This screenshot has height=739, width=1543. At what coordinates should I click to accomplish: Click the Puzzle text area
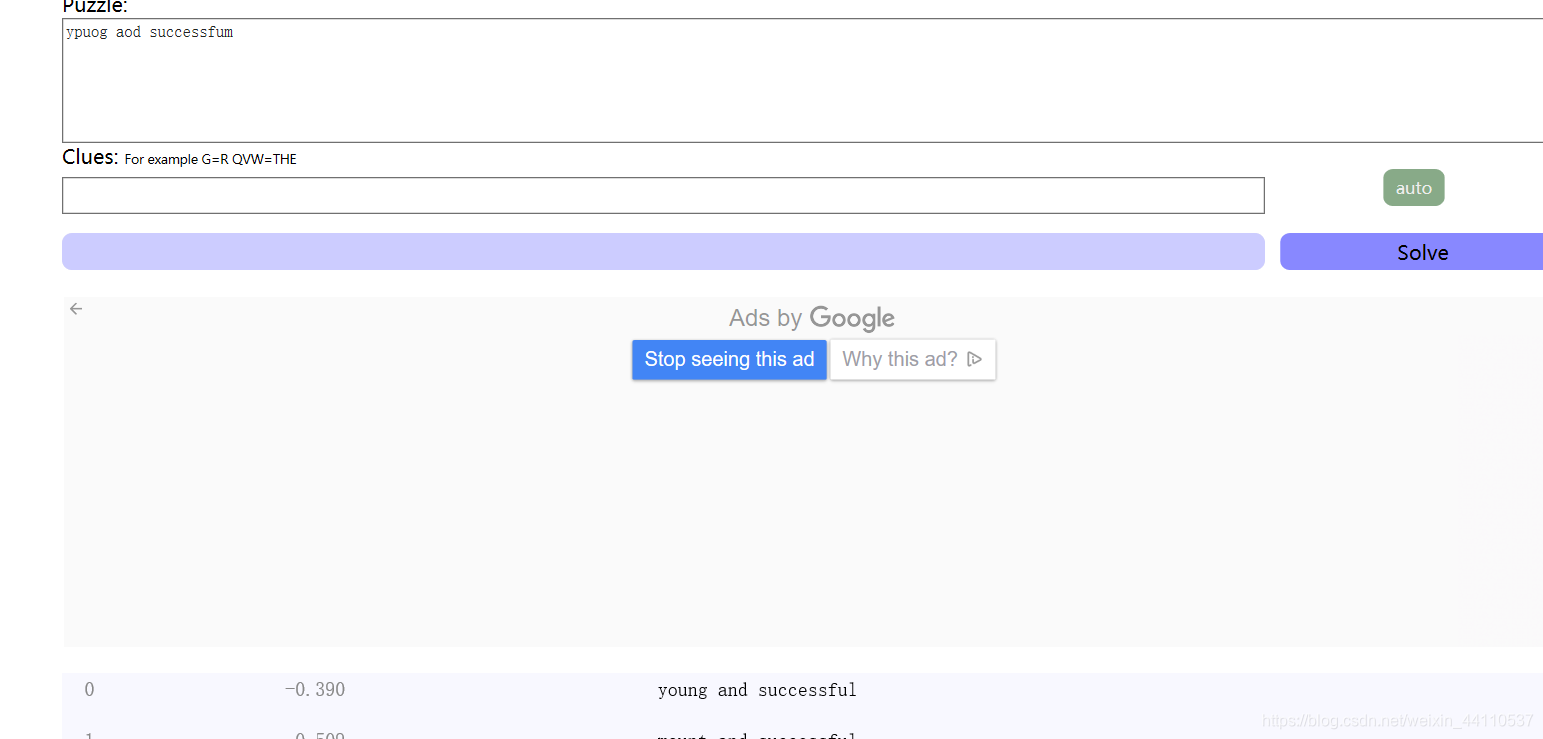pyautogui.click(x=802, y=80)
